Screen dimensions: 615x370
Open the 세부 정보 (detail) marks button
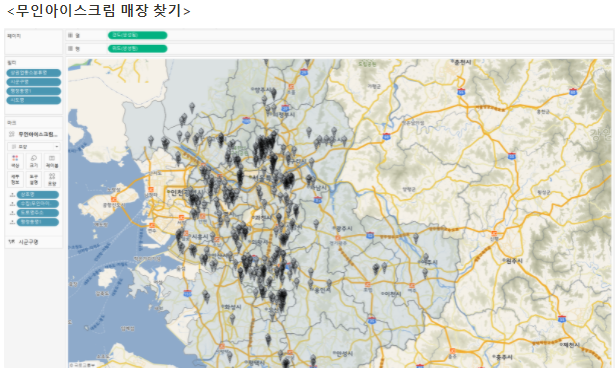[15, 179]
